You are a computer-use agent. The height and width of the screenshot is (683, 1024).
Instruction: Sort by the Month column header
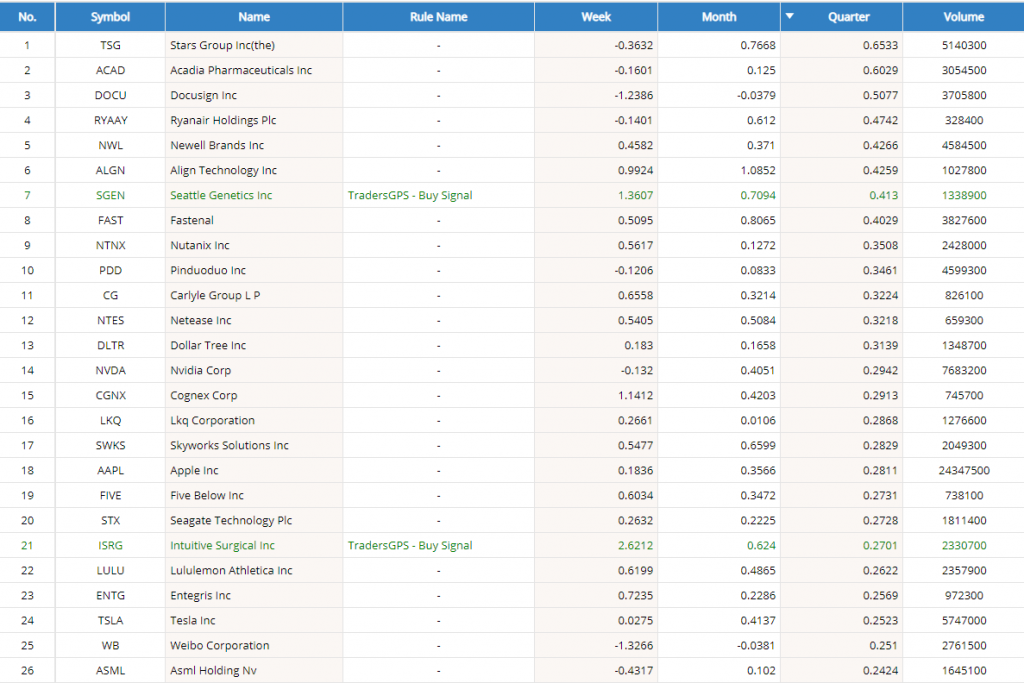coord(718,17)
